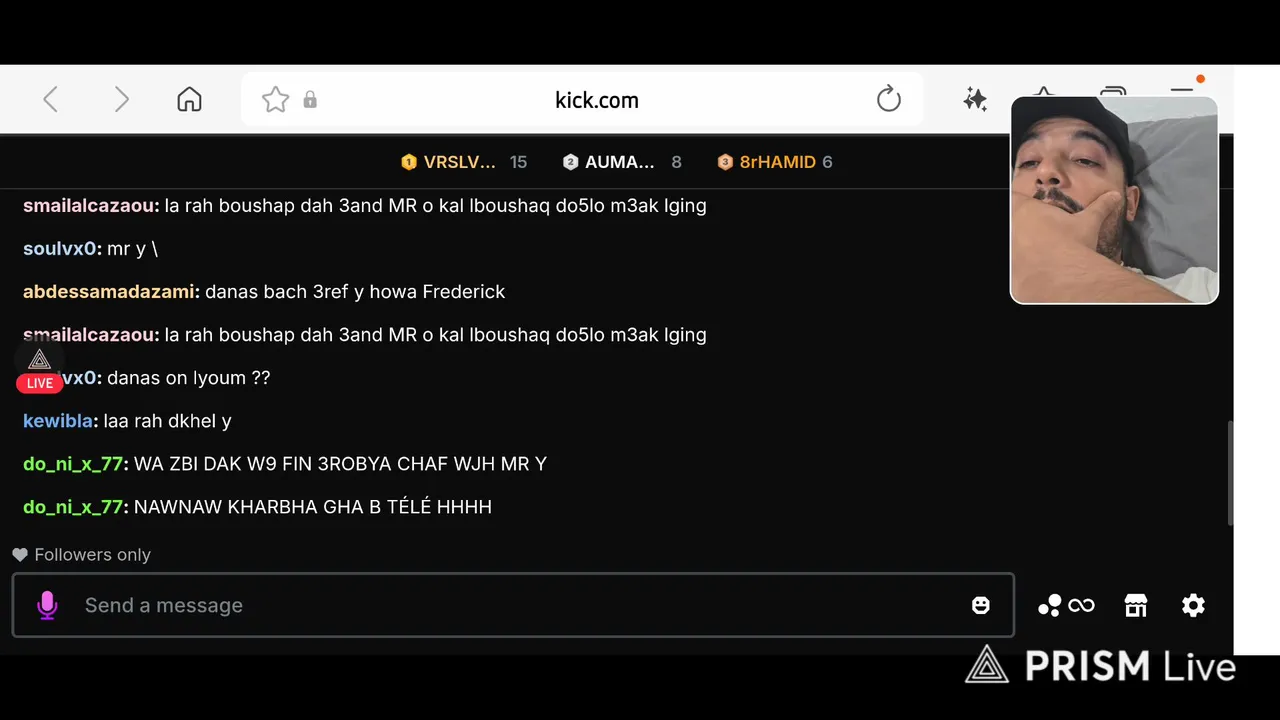Bookmark the page with the star icon
Screen dimensions: 1280x720
coord(275,99)
